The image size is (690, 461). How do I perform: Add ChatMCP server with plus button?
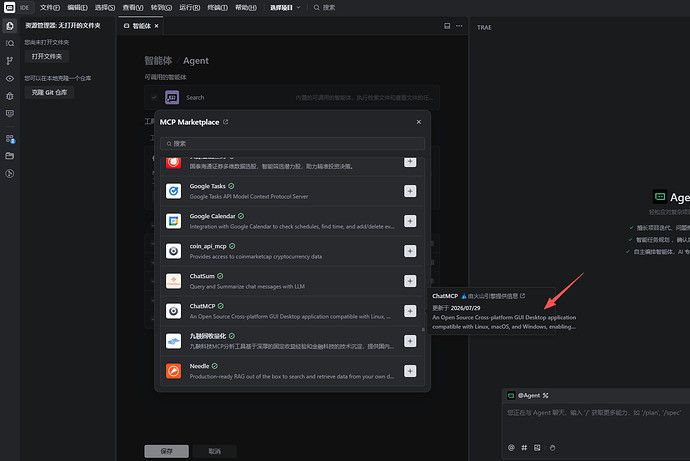[410, 311]
